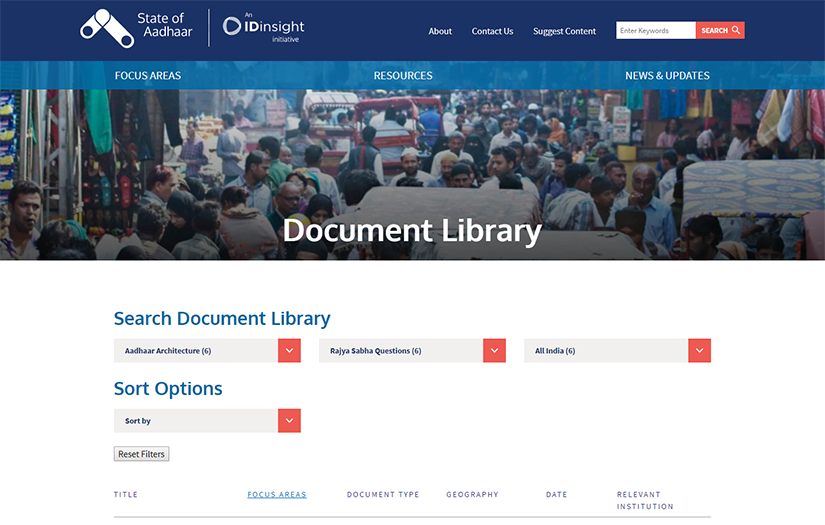Viewport: 825px width, 525px height.
Task: Open the About page
Action: (x=440, y=31)
